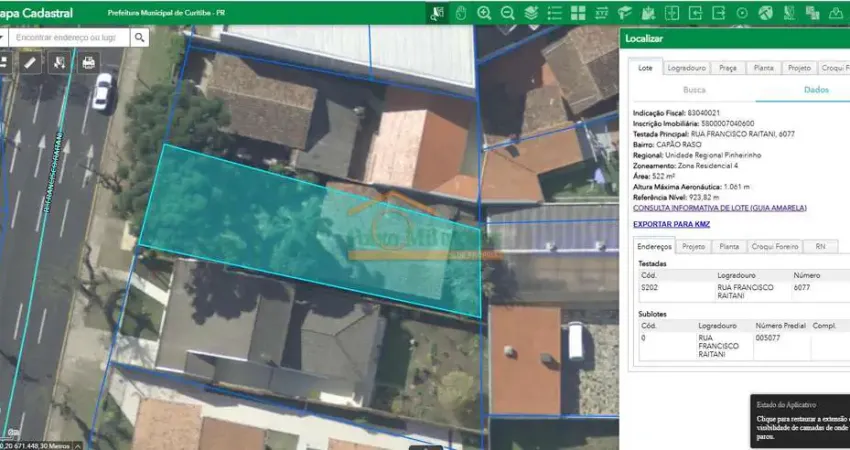This screenshot has height=450, width=850.
Task: Select the pan hand tool
Action: tap(461, 13)
